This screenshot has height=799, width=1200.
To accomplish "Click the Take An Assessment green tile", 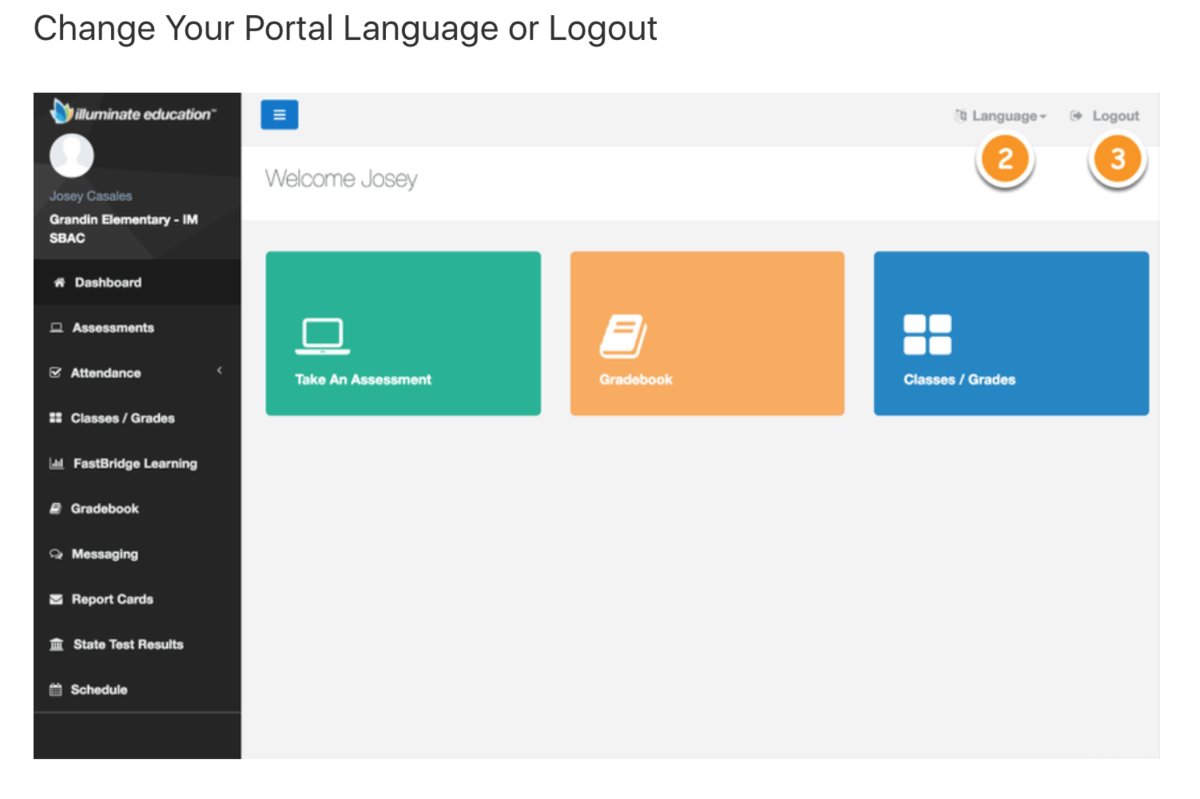I will pyautogui.click(x=403, y=333).
